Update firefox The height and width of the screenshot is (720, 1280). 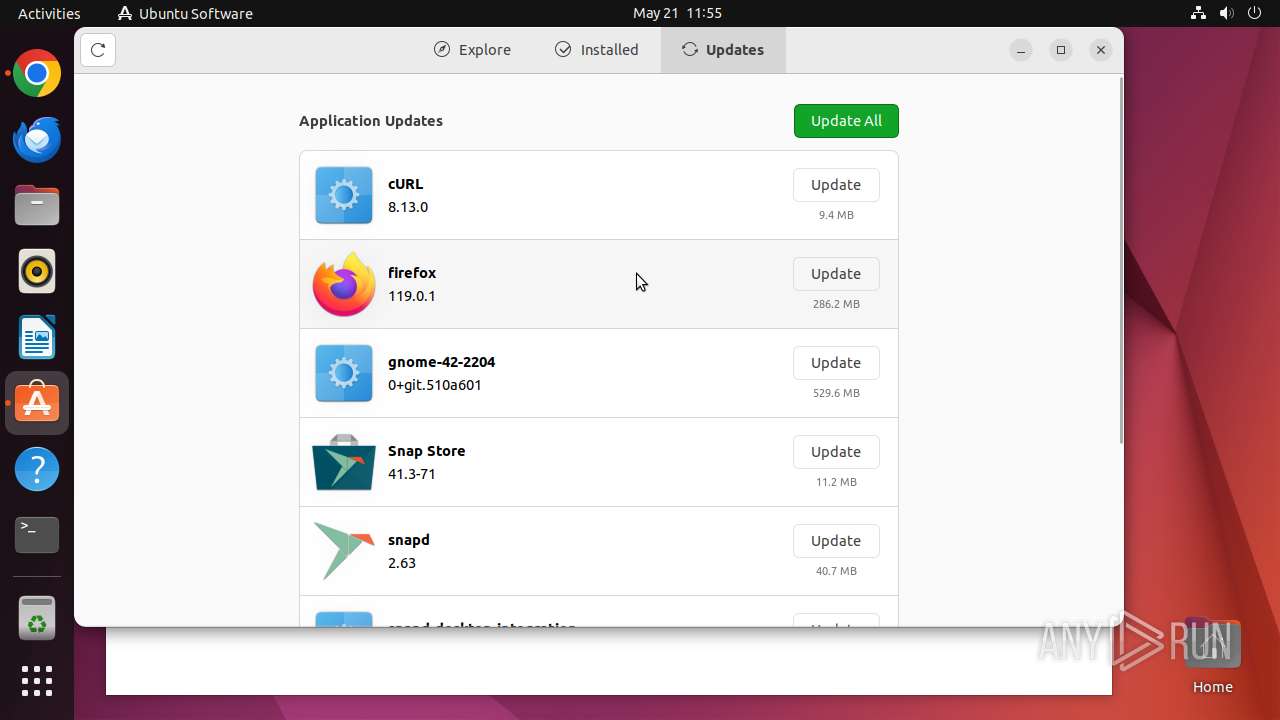[836, 274]
